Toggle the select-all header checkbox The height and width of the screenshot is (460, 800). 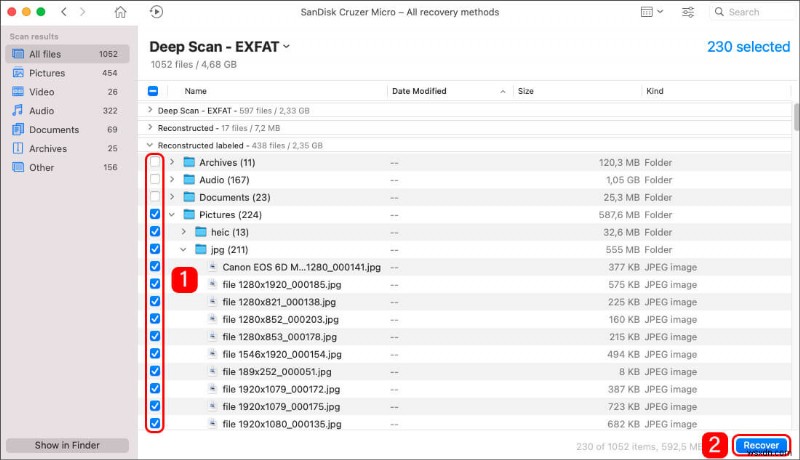pyautogui.click(x=153, y=91)
